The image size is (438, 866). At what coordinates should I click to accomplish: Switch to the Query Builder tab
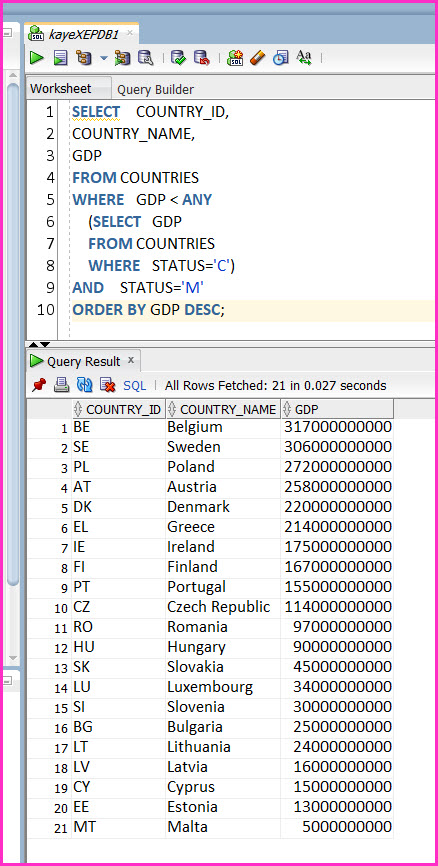tap(155, 89)
